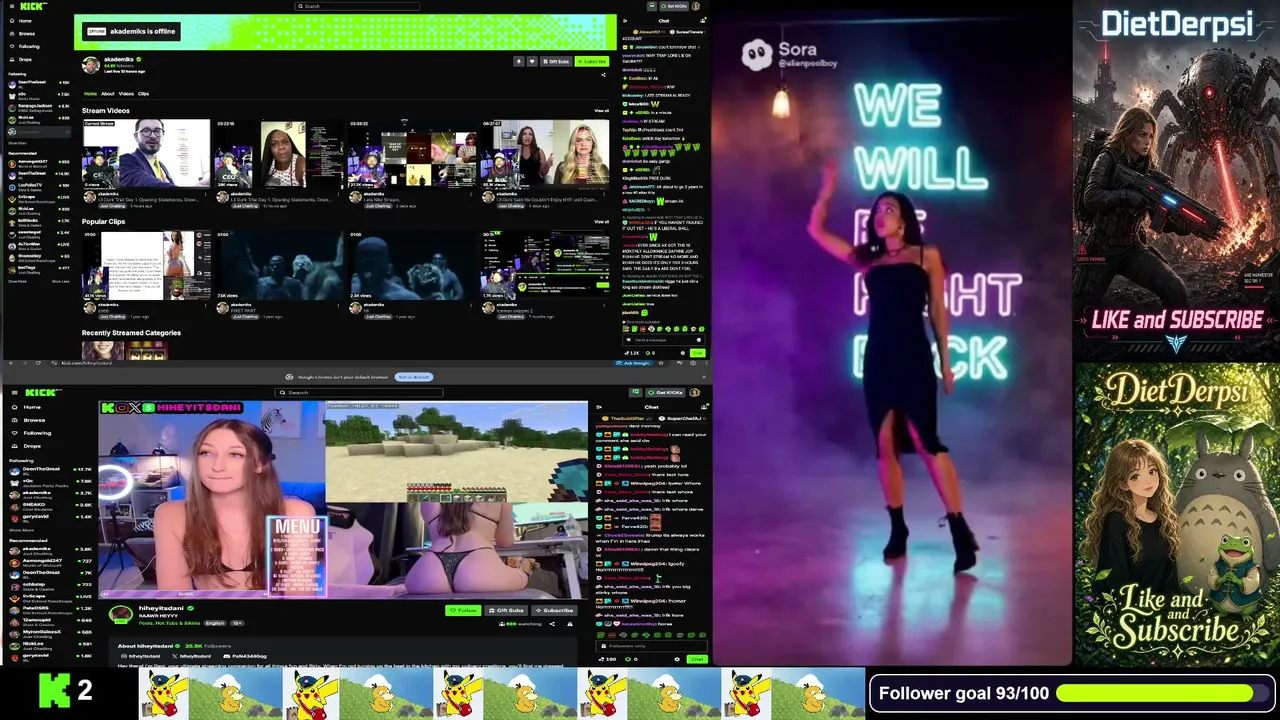The image size is (1280, 720).
Task: Open LosPollosTV in top window Recommended list
Action: point(38,186)
